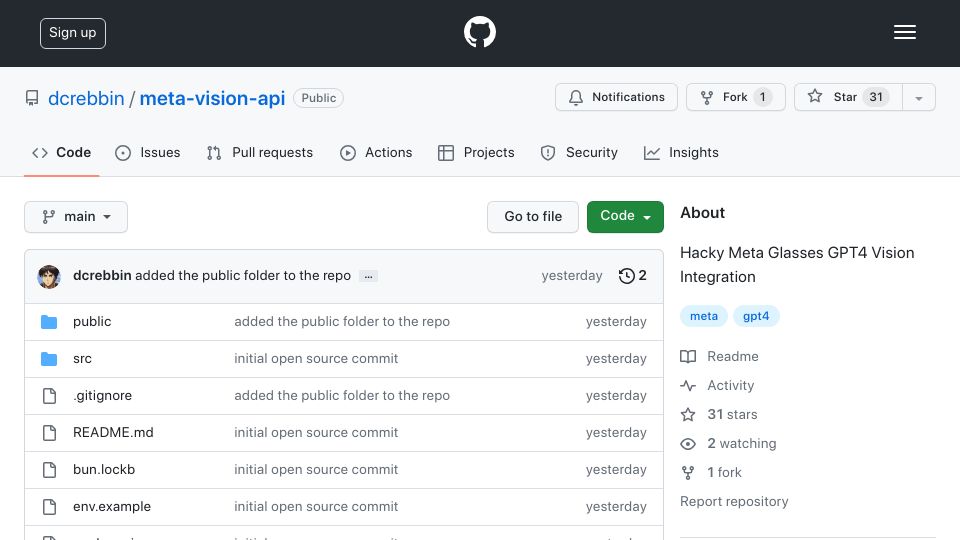The image size is (960, 540).
Task: Expand the commit message ellipsis
Action: pos(368,276)
